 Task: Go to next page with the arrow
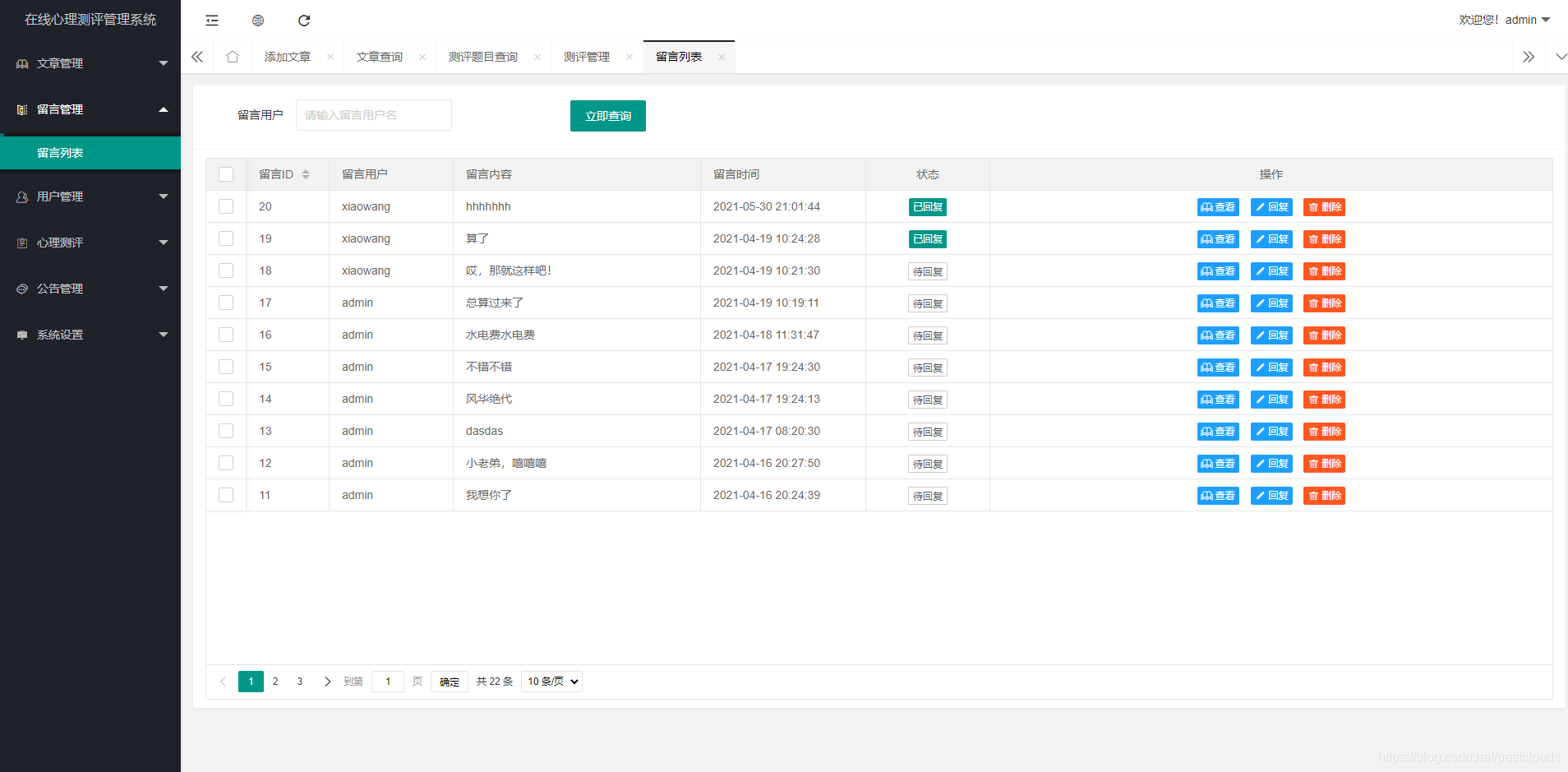click(327, 682)
